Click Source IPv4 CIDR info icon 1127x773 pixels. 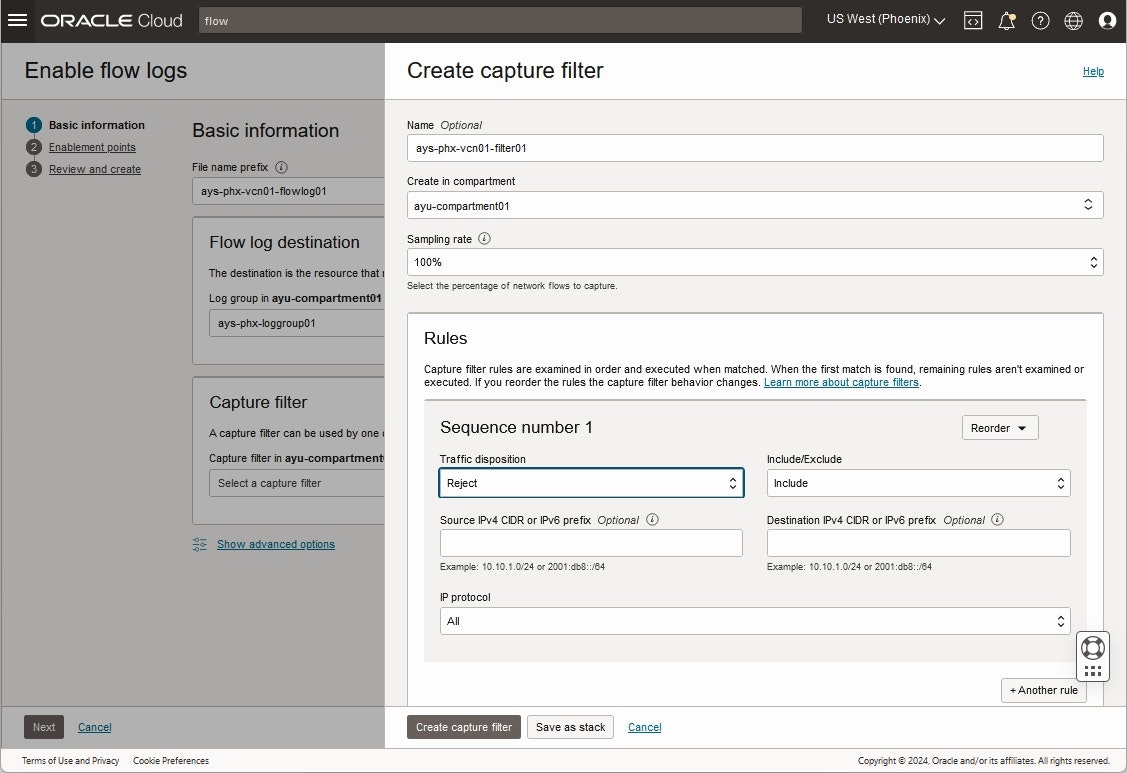click(x=653, y=520)
